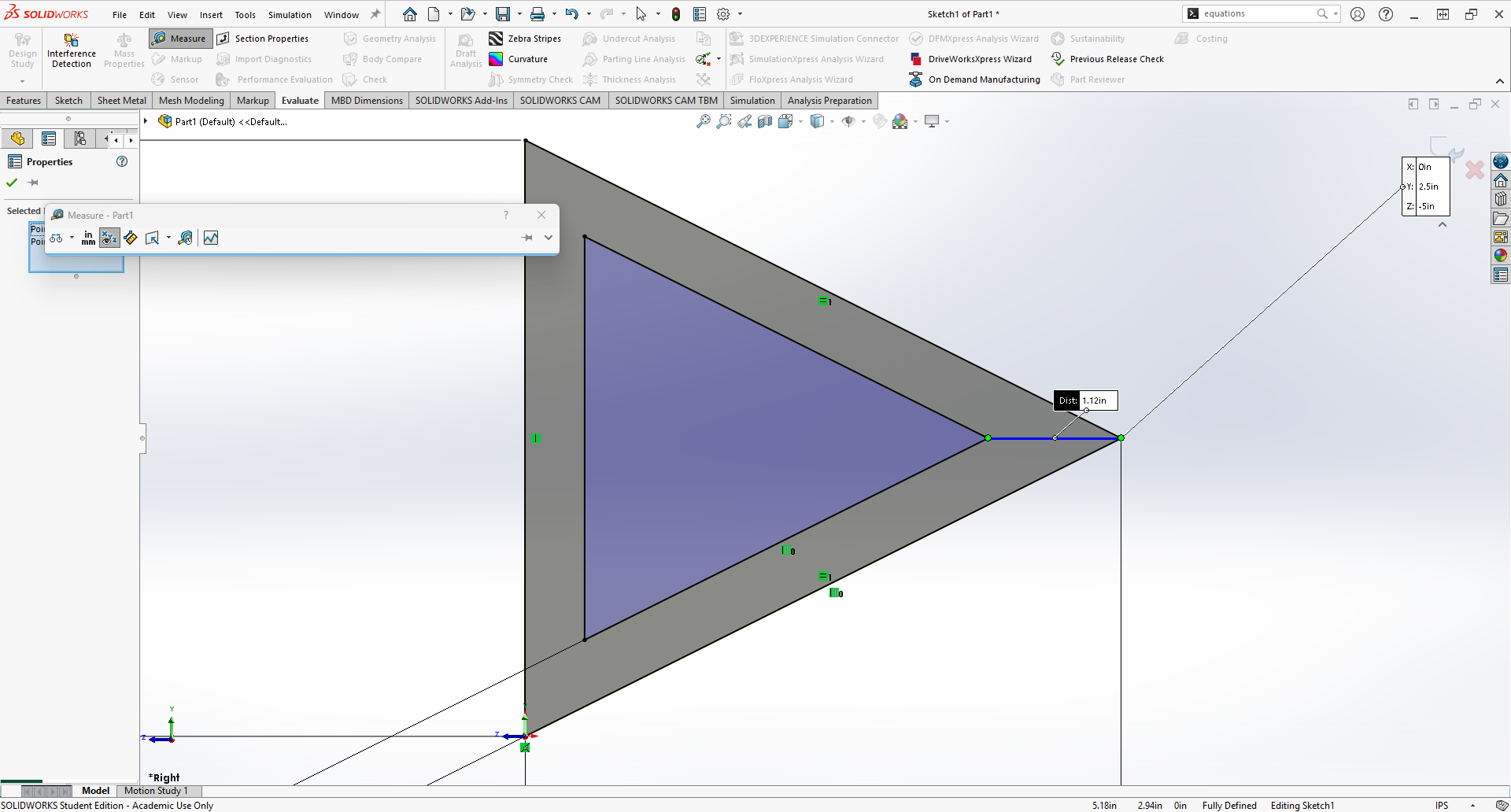Click Previous View icon
1511x812 pixels.
tap(744, 121)
